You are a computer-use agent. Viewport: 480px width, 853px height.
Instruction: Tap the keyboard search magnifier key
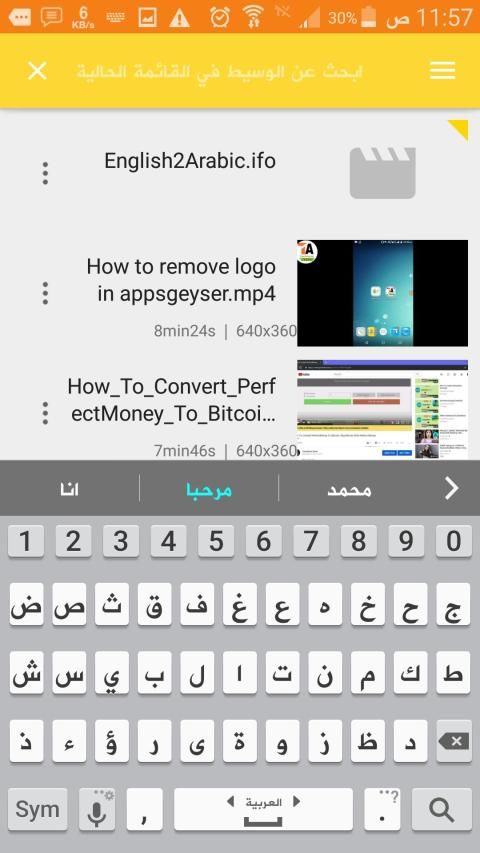(441, 809)
